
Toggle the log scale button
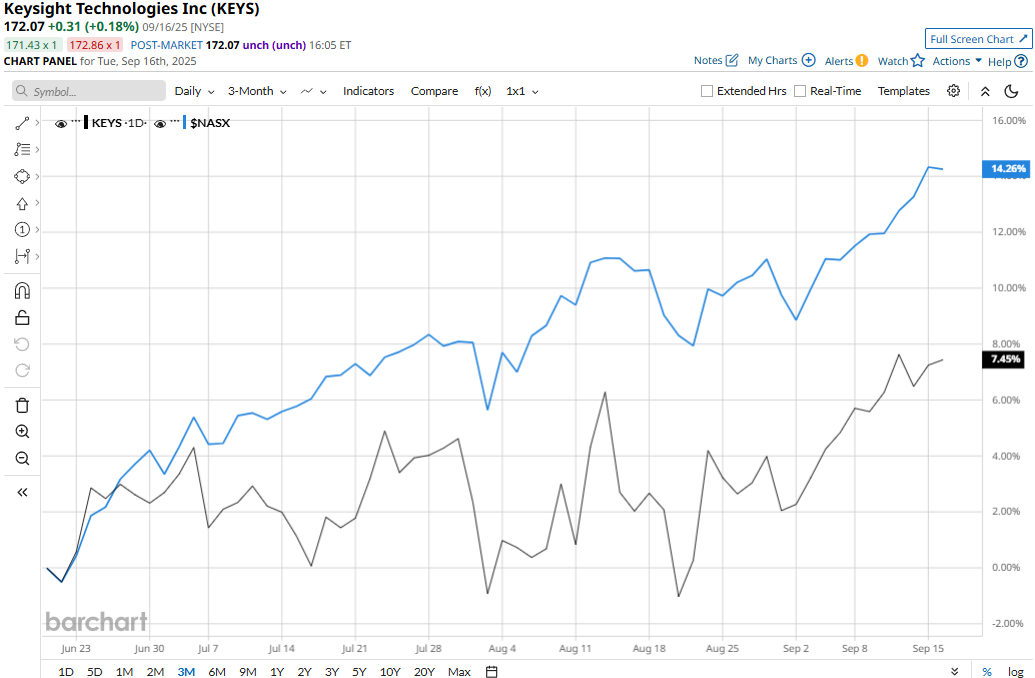(x=1015, y=671)
